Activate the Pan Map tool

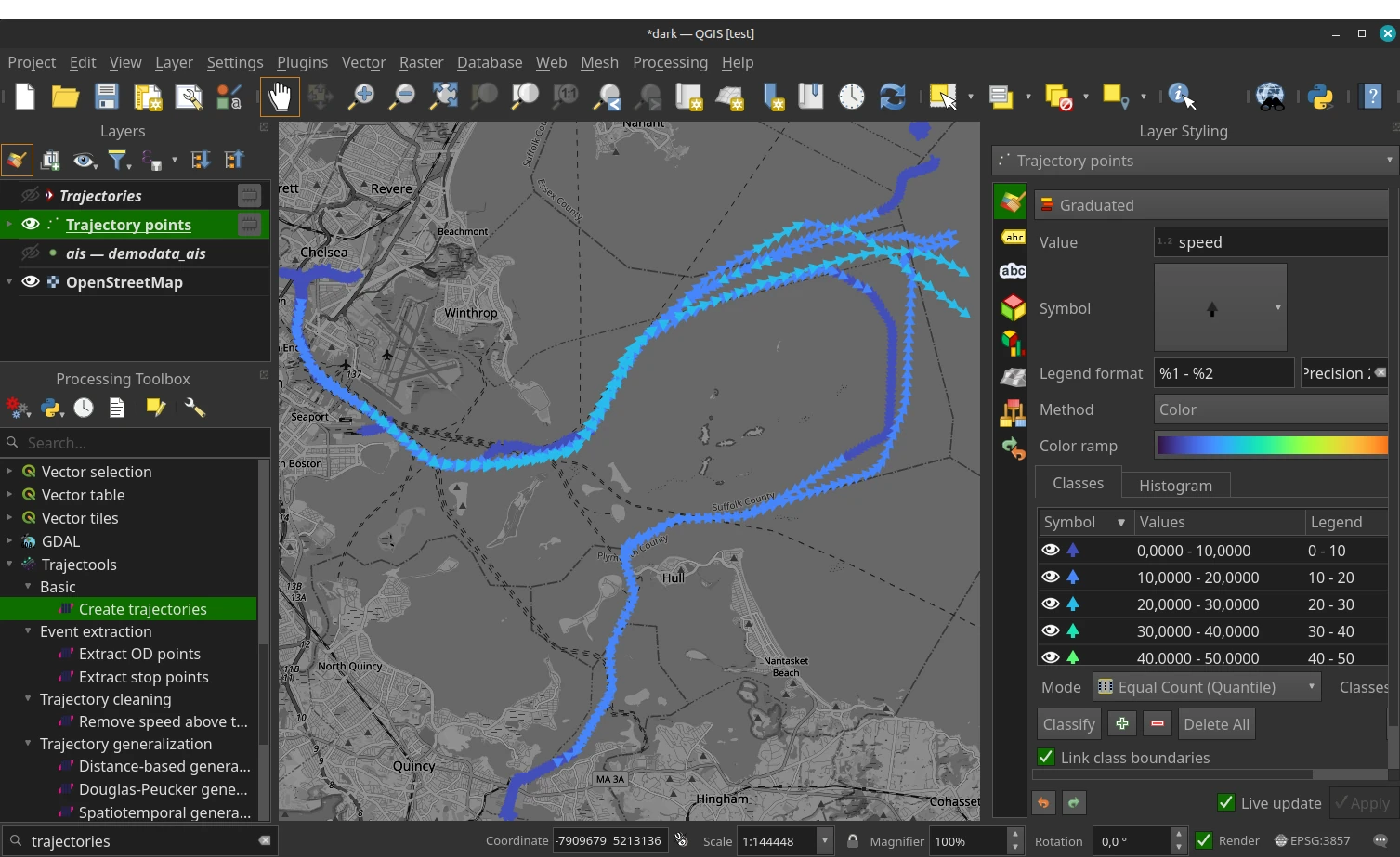(280, 97)
